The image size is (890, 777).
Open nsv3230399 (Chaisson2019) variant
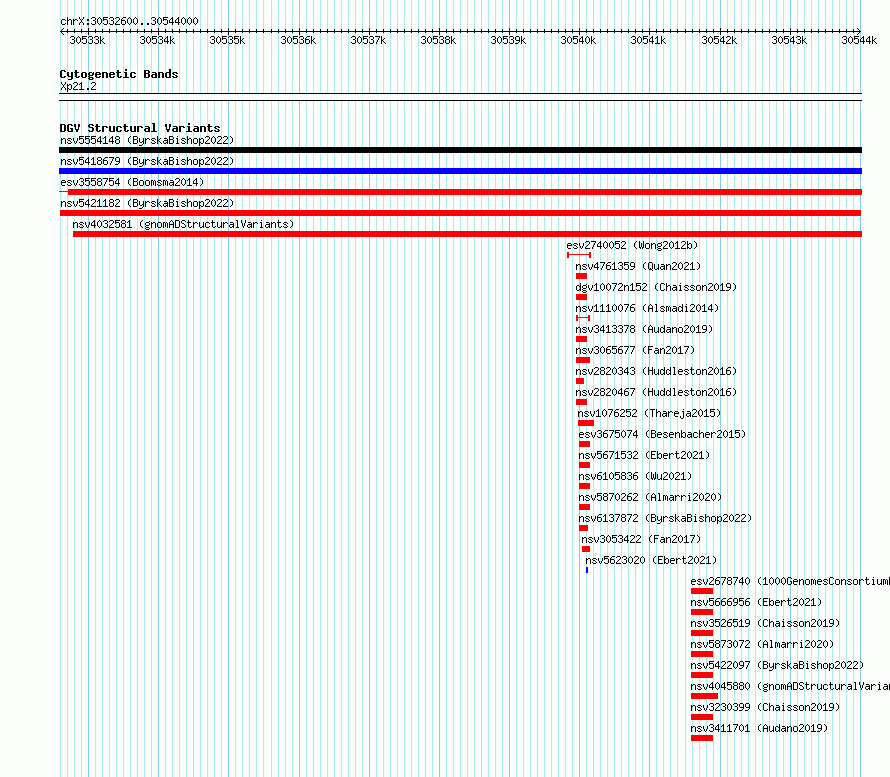765,707
